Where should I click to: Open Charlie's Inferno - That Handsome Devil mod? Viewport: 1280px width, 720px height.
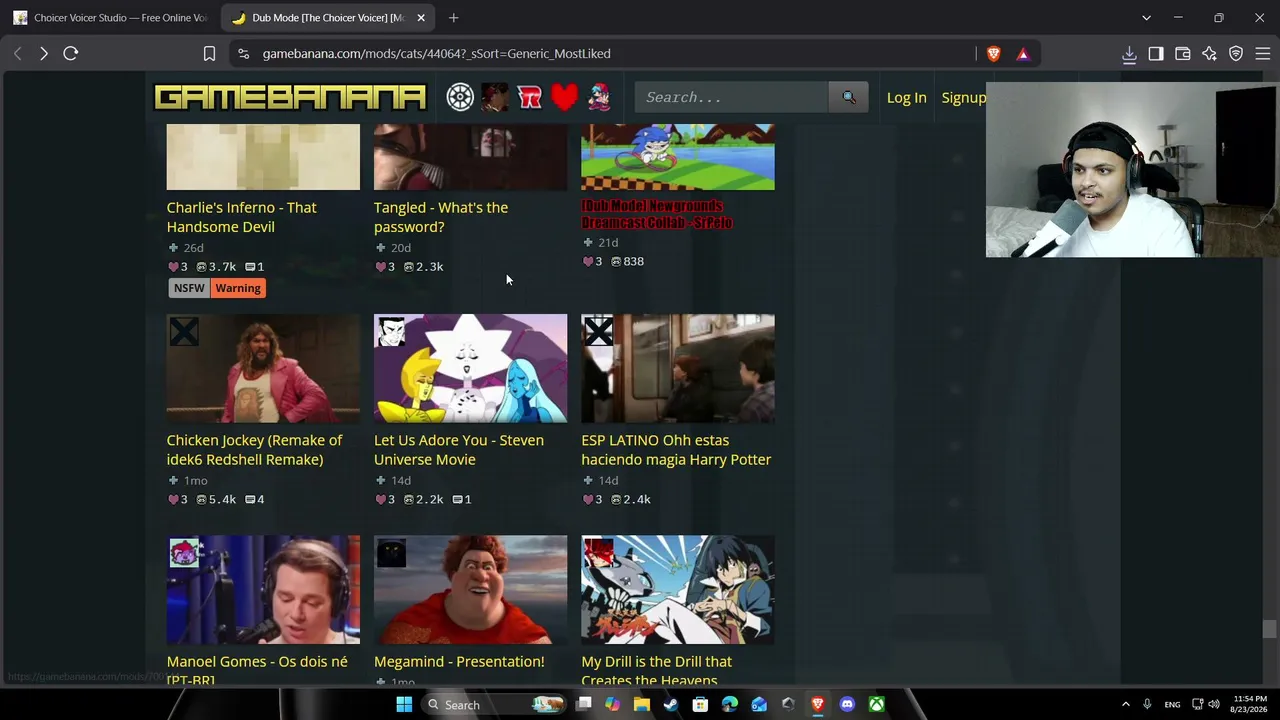pyautogui.click(x=241, y=217)
